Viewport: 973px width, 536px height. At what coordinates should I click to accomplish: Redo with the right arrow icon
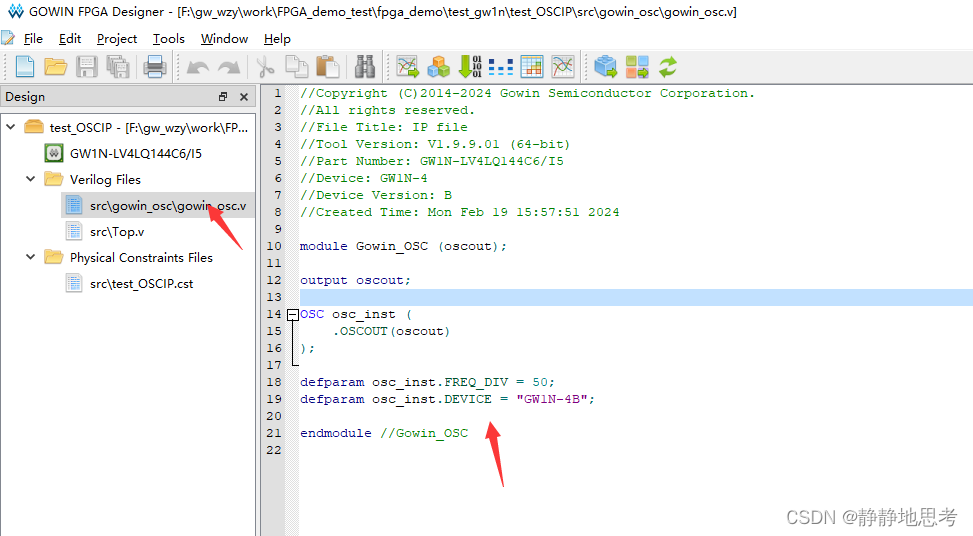coord(229,67)
